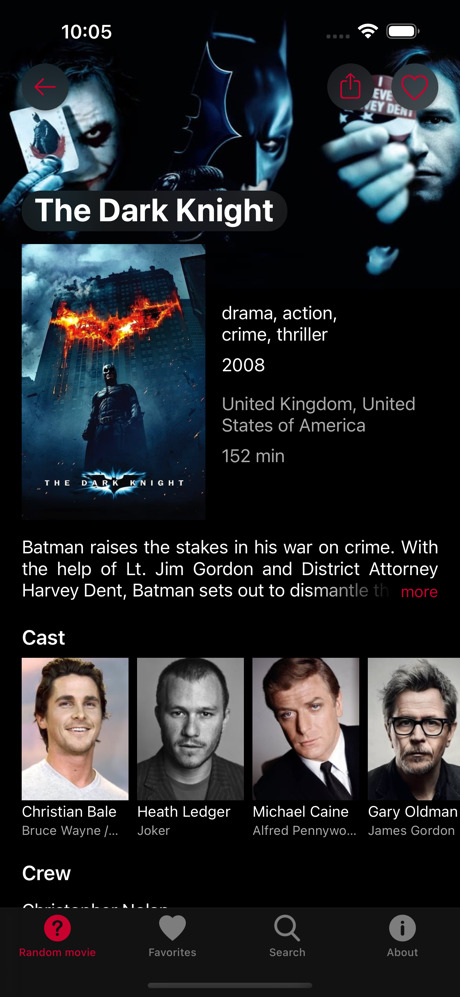Tap the red back arrow icon
Image resolution: width=460 pixels, height=997 pixels.
45,87
